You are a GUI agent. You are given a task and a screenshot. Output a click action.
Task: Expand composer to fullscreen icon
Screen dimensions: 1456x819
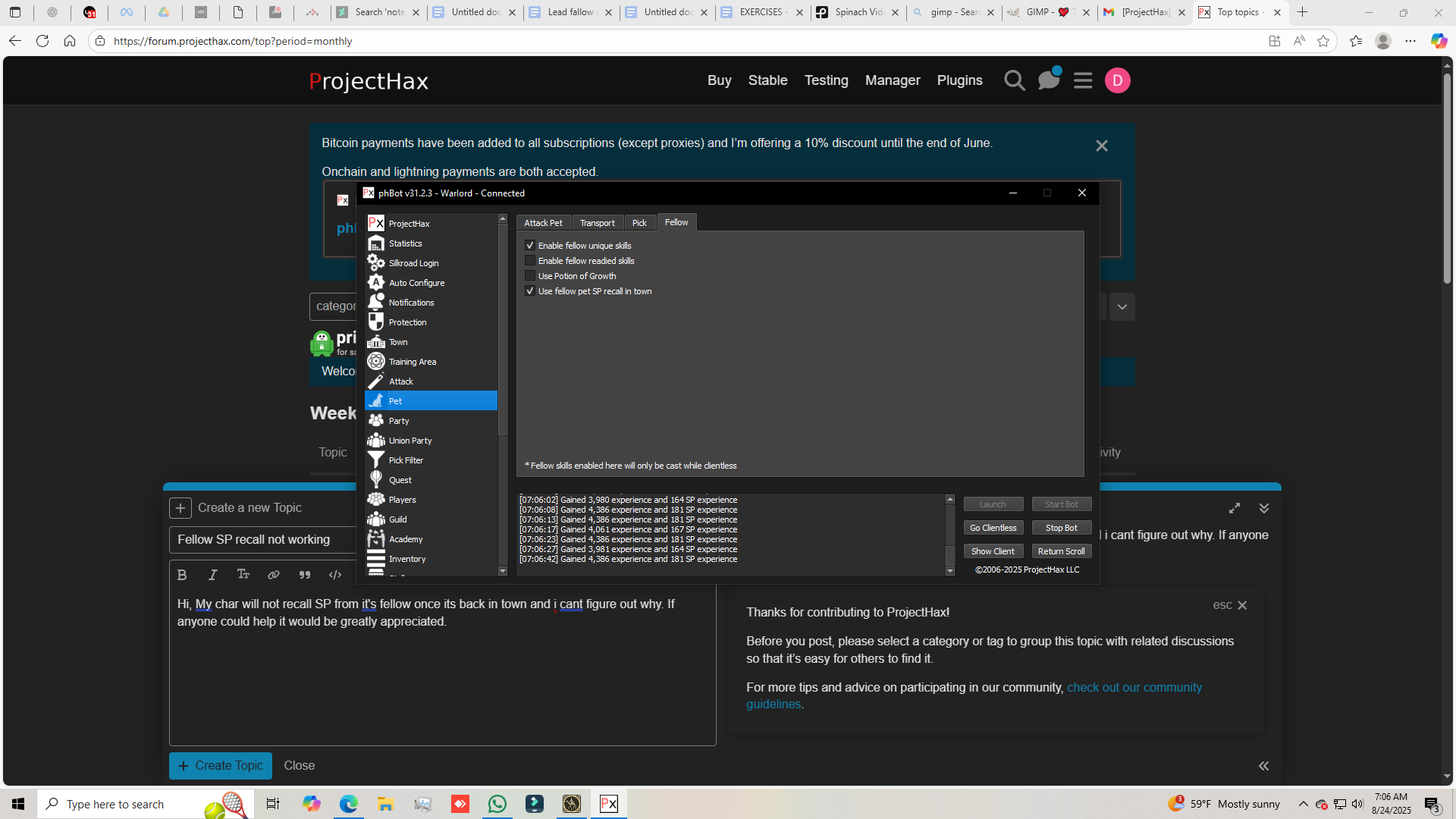click(x=1235, y=508)
